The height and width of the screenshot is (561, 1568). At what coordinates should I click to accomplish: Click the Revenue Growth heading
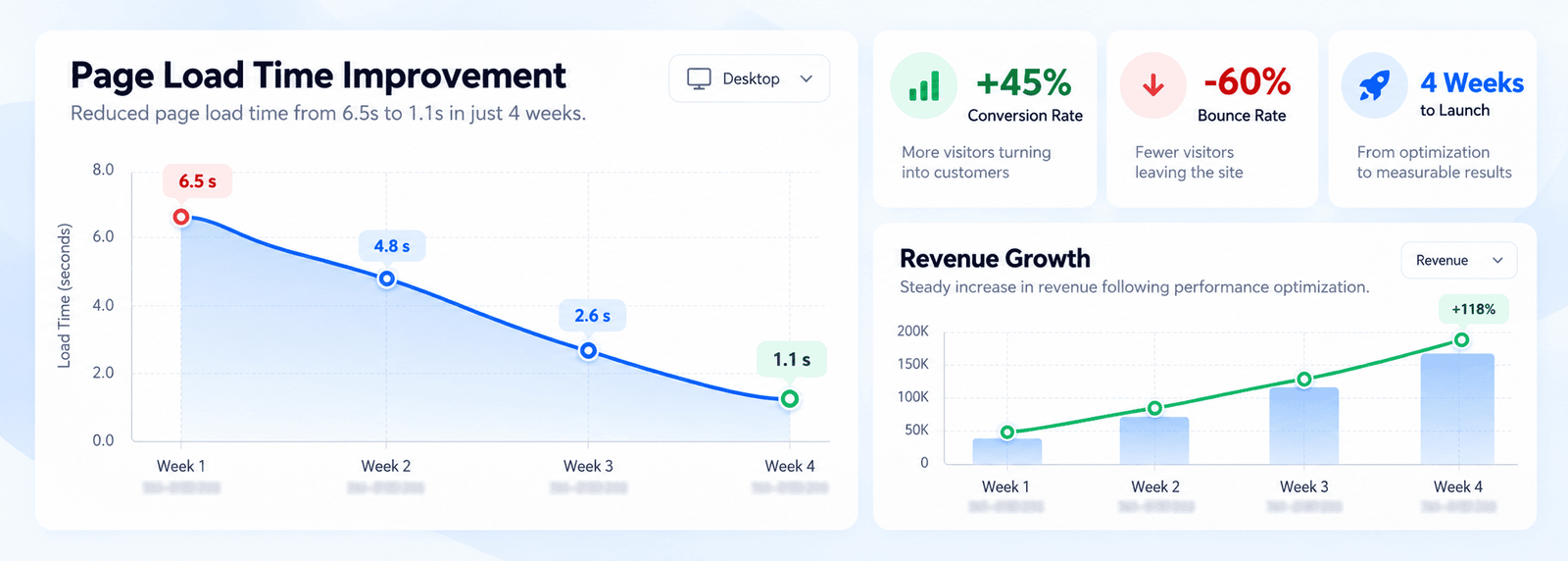(995, 258)
